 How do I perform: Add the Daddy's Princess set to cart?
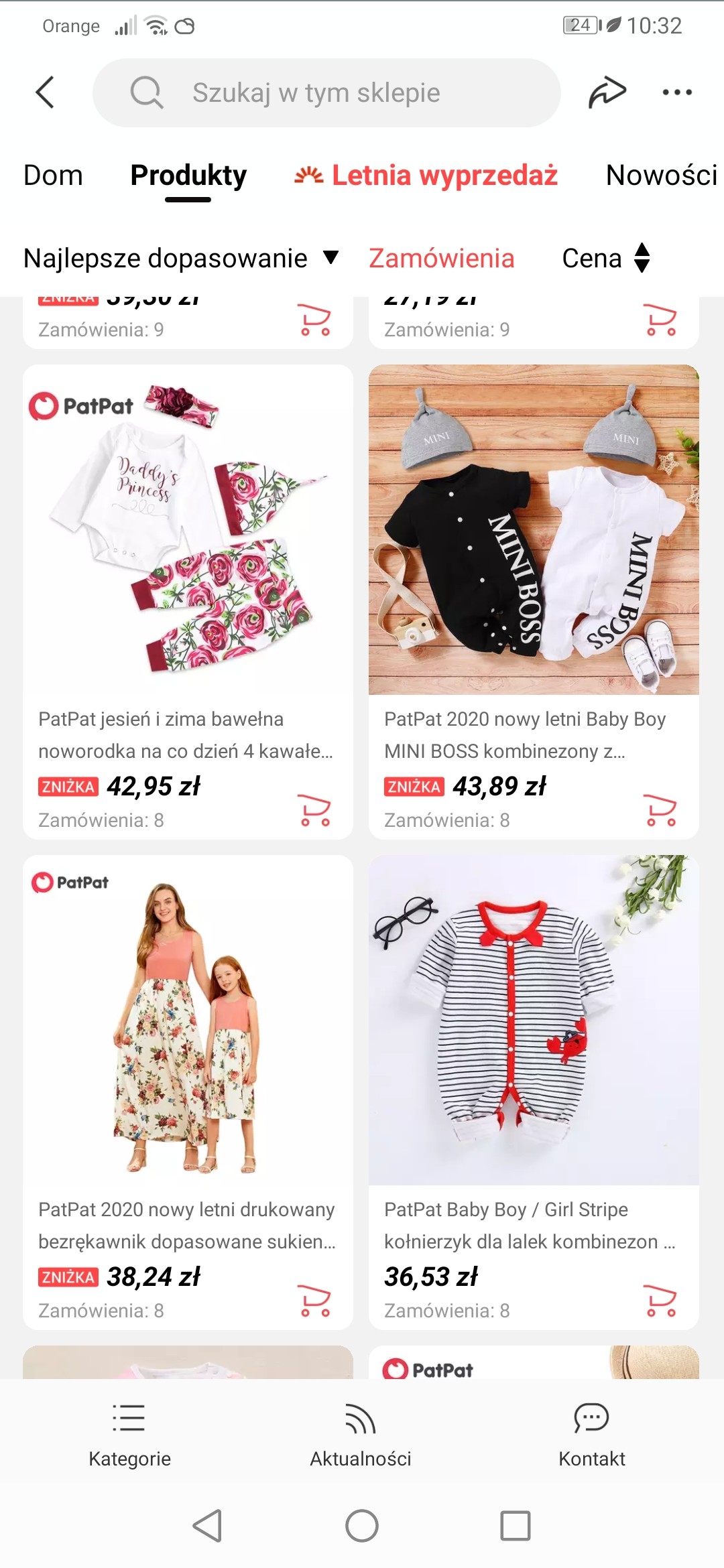(315, 810)
